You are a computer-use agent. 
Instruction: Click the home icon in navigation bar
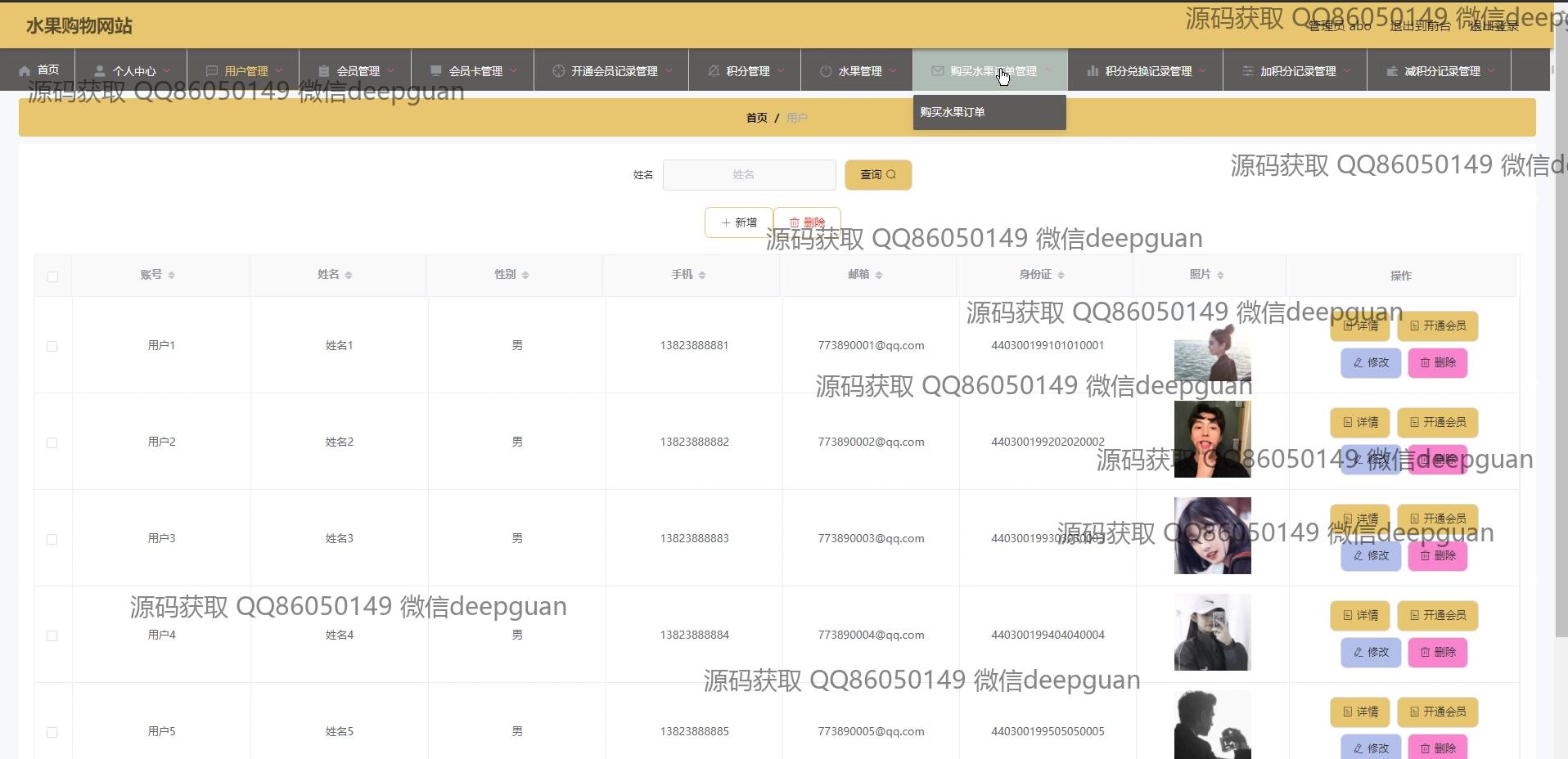tap(25, 71)
